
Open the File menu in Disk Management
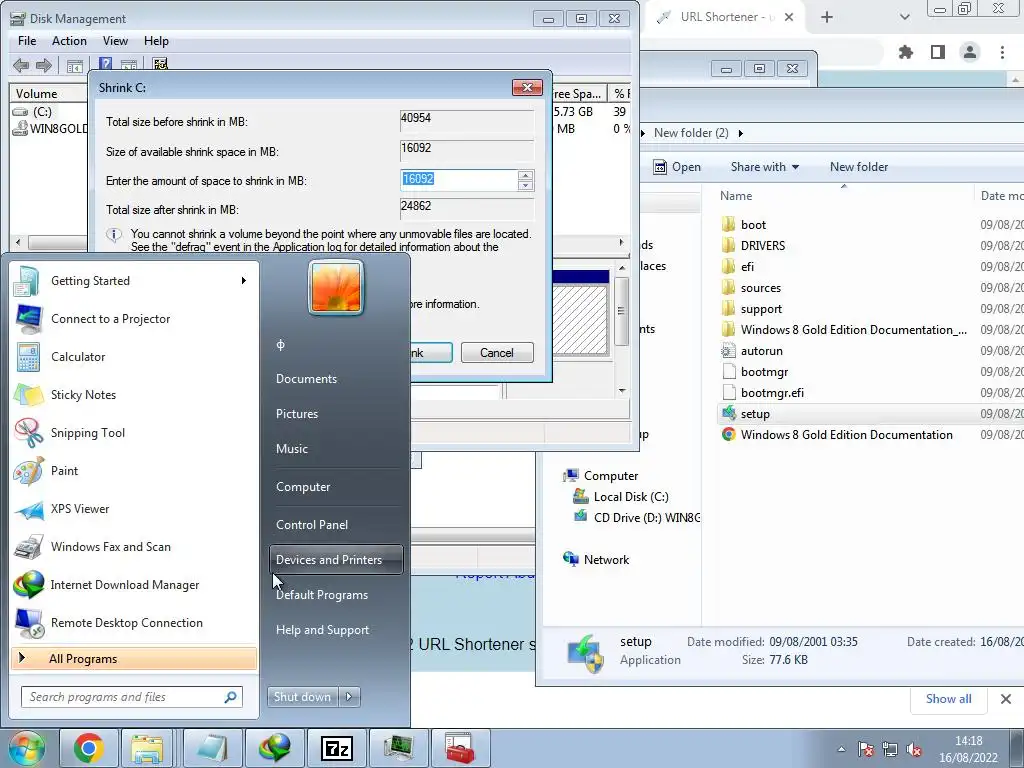[x=27, y=40]
